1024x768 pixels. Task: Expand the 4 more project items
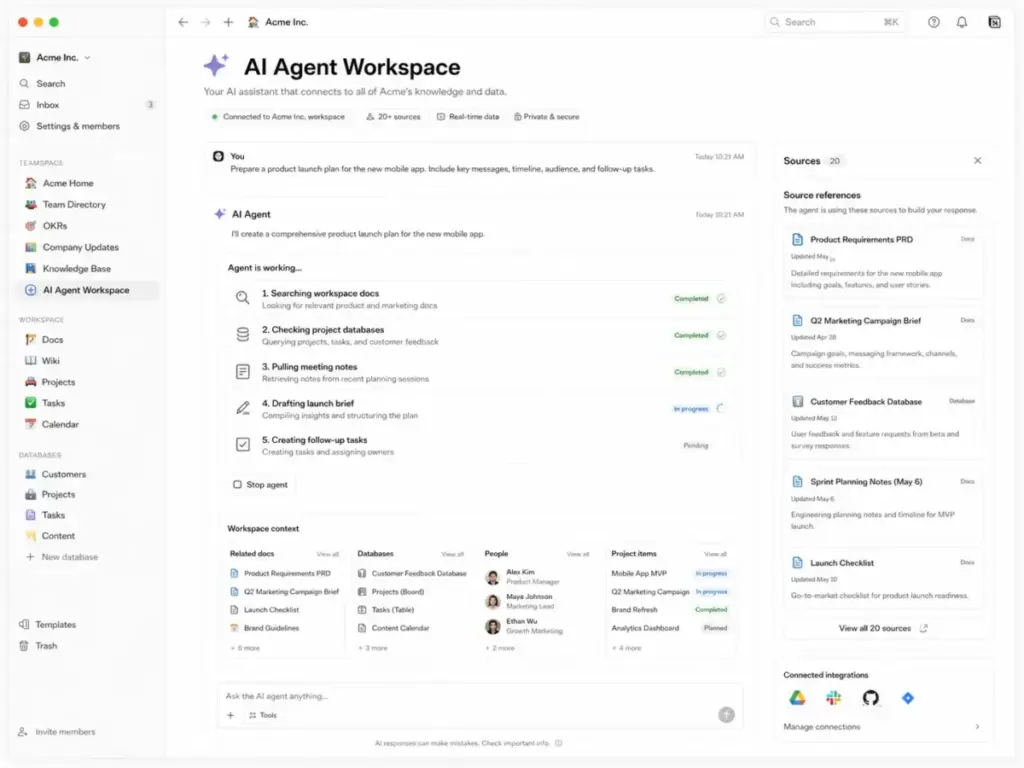(x=626, y=648)
